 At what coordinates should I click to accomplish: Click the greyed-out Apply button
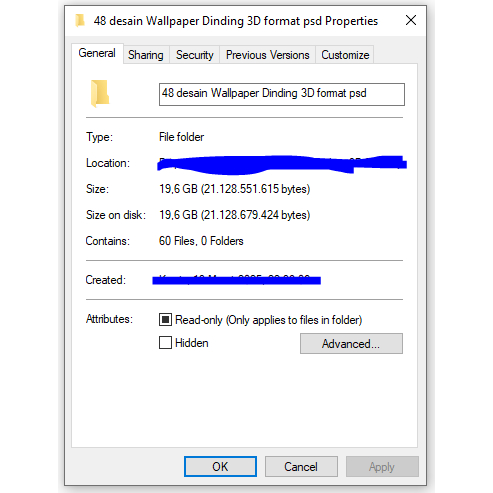[x=382, y=466]
